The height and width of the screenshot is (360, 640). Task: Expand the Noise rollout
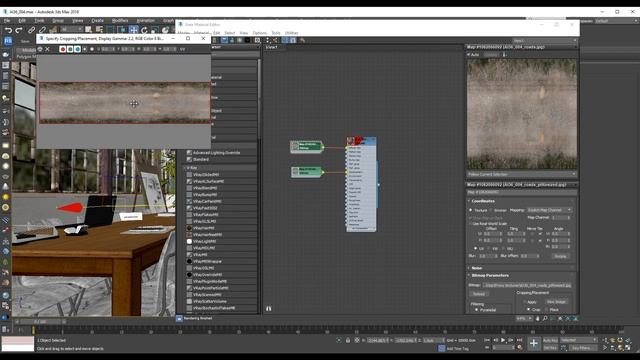(x=477, y=268)
